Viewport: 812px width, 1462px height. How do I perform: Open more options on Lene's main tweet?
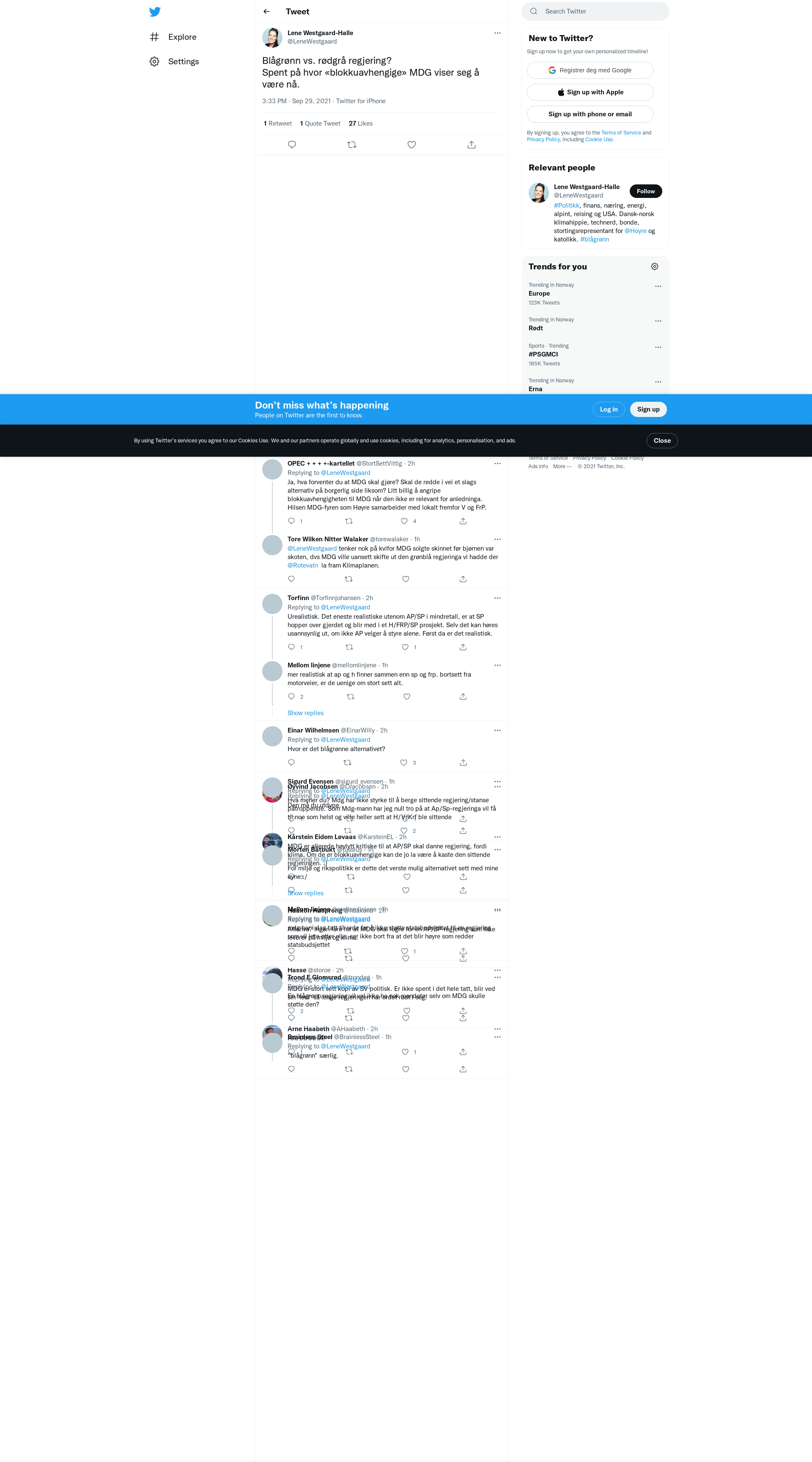click(x=498, y=33)
